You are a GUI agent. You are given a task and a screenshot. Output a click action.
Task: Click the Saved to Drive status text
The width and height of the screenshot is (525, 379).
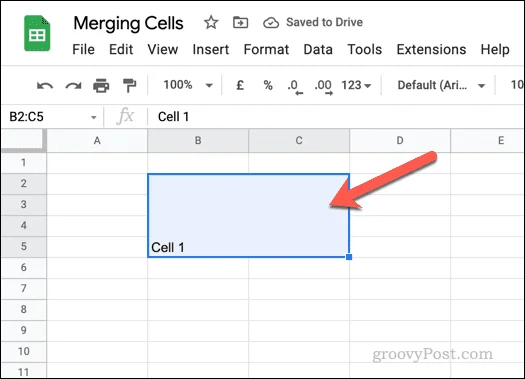pos(324,22)
